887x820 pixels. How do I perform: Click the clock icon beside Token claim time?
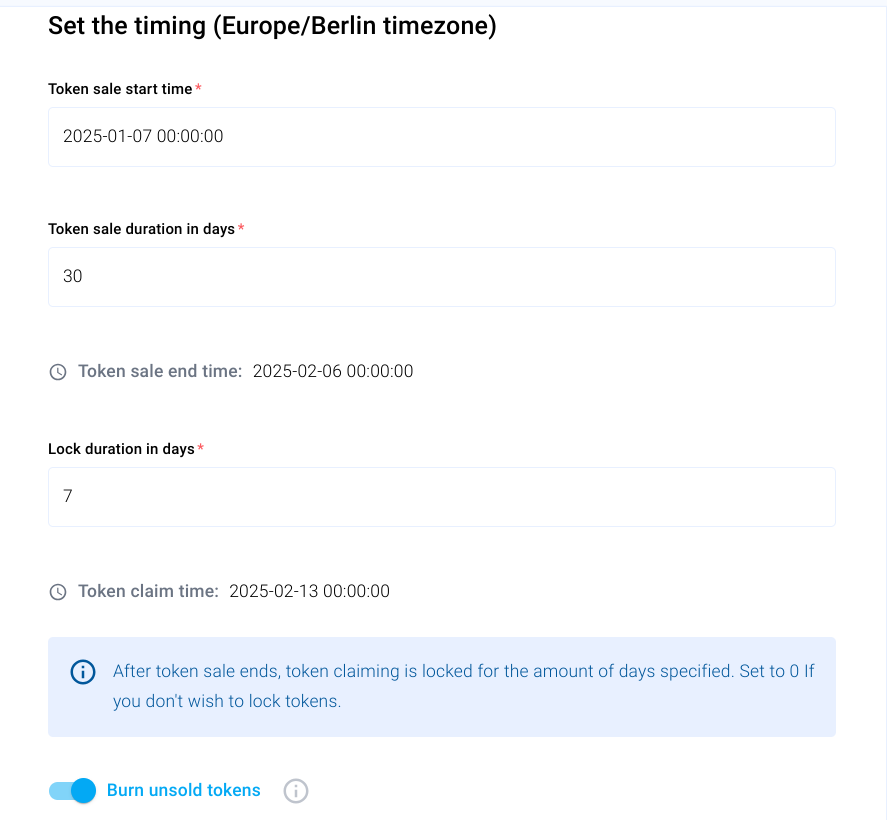(x=58, y=592)
